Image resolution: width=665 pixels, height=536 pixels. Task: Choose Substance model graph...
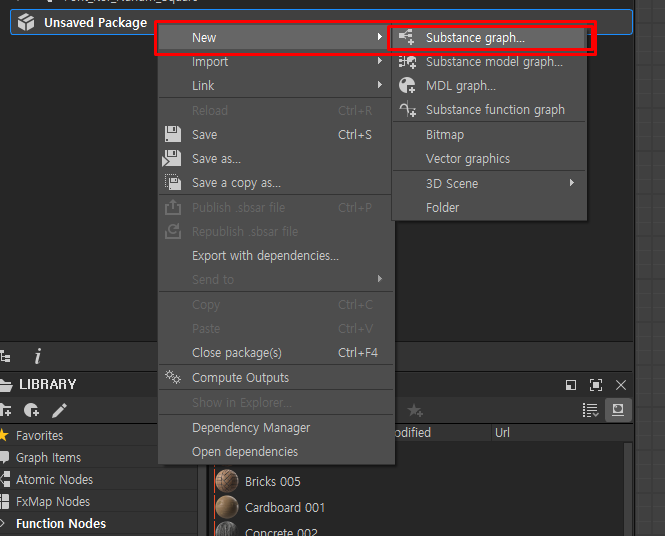[x=489, y=62]
